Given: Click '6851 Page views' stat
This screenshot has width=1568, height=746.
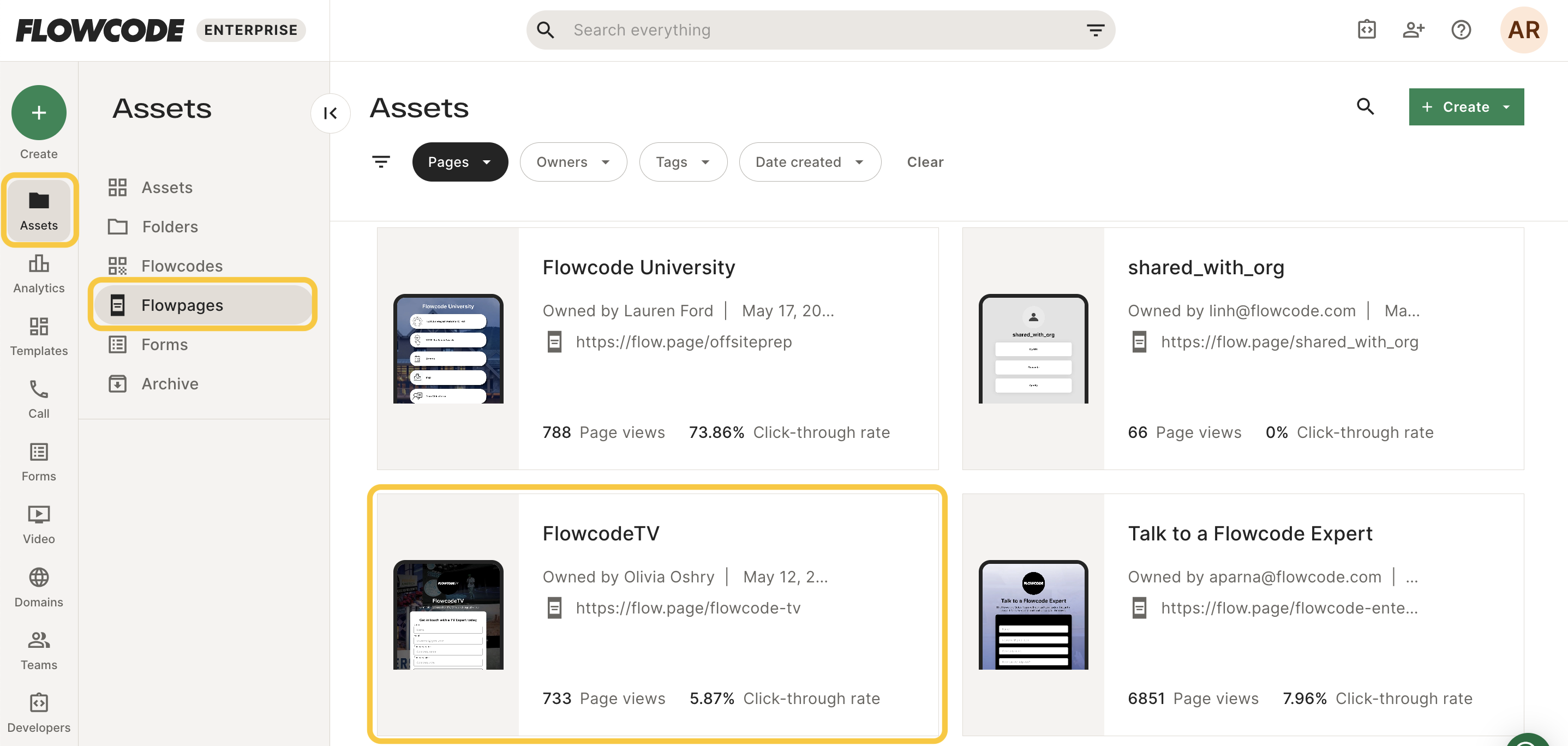Looking at the screenshot, I should click(x=1193, y=699).
